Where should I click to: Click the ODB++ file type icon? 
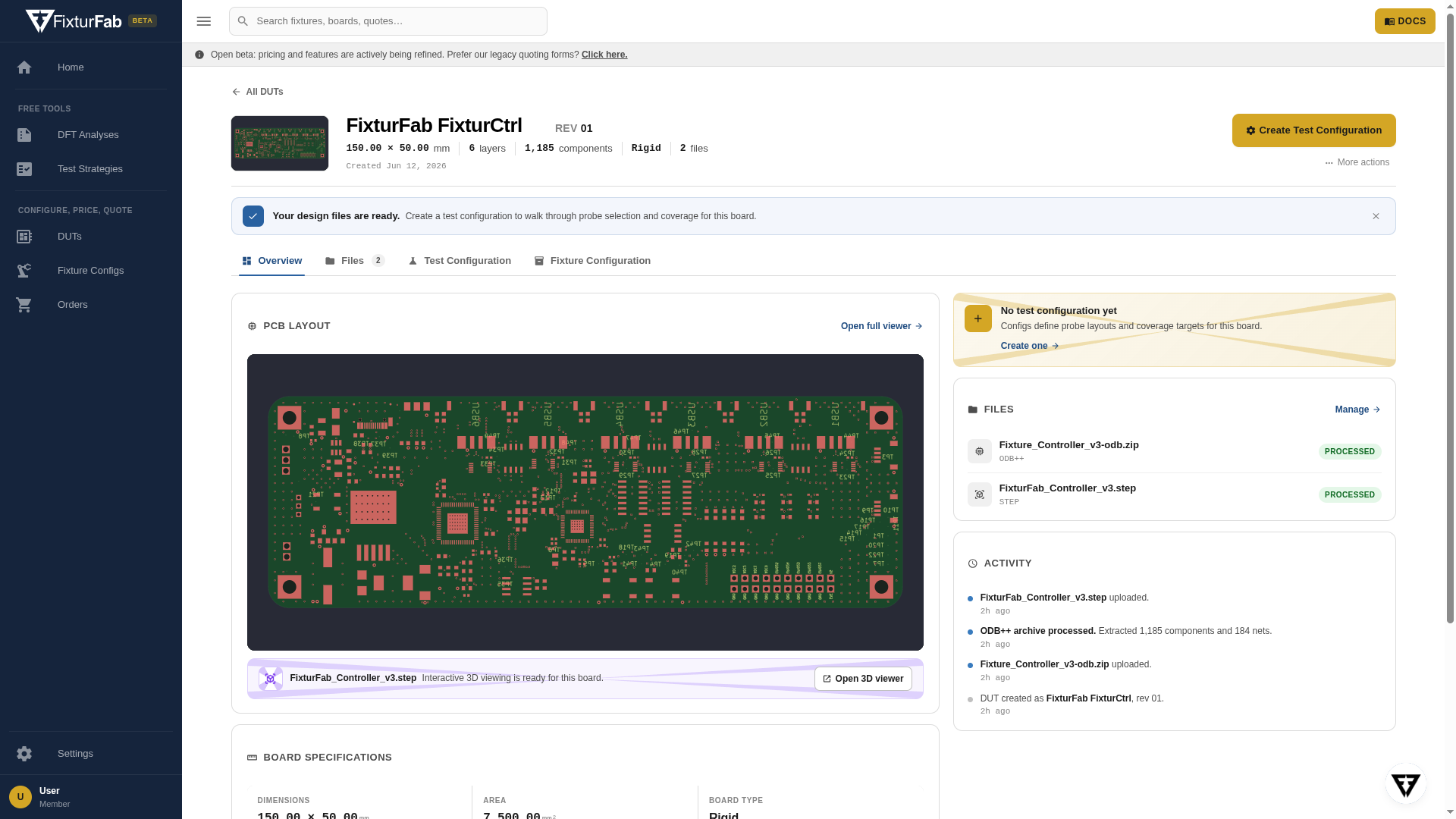980,451
